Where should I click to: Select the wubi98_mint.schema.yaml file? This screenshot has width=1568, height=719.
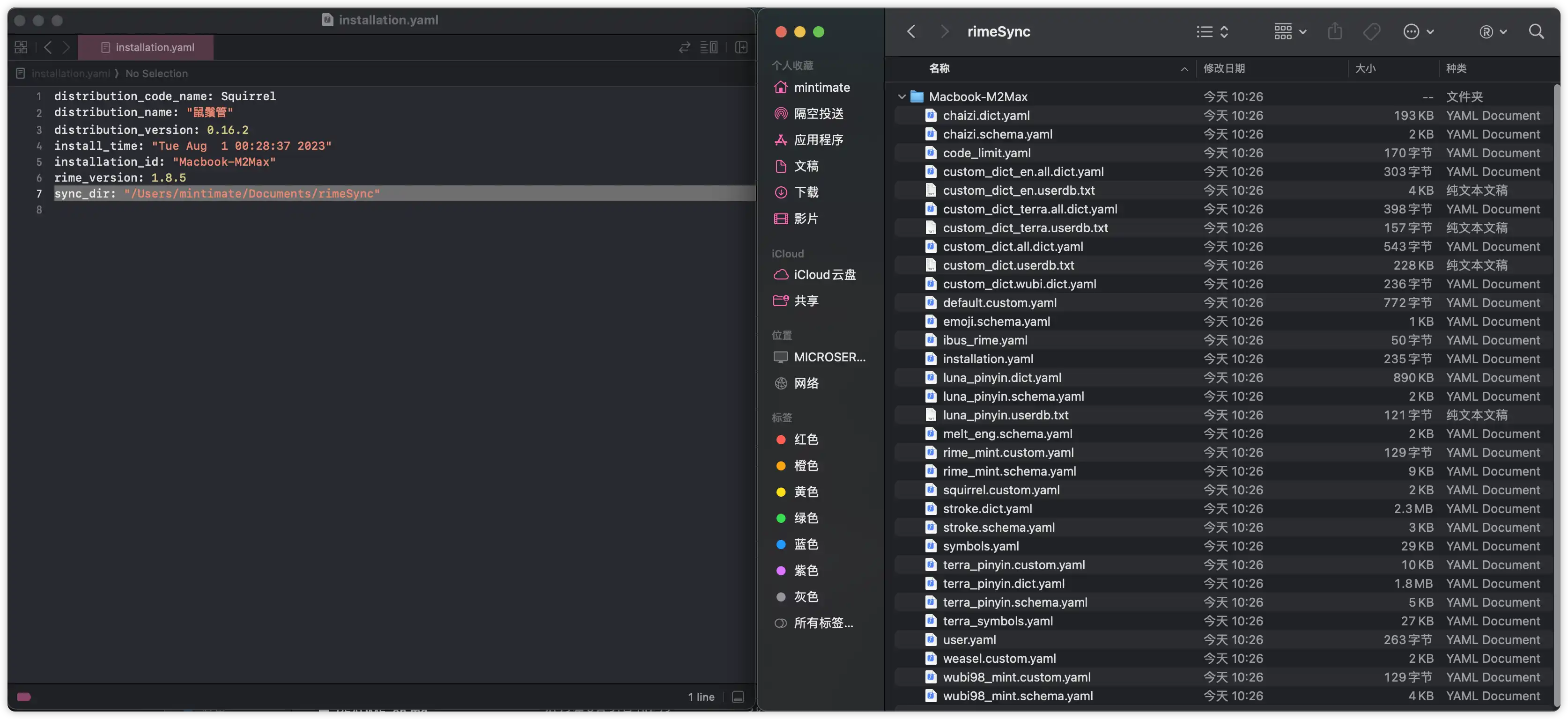1223,696
